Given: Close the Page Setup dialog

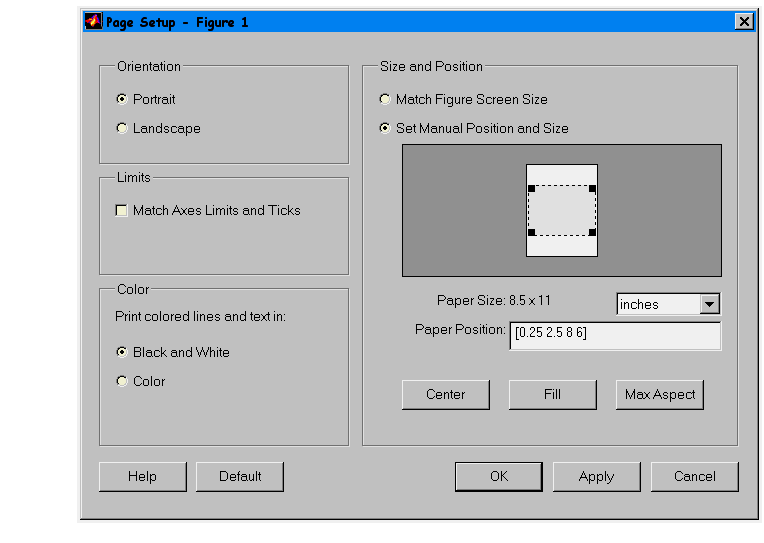Looking at the screenshot, I should 744,21.
